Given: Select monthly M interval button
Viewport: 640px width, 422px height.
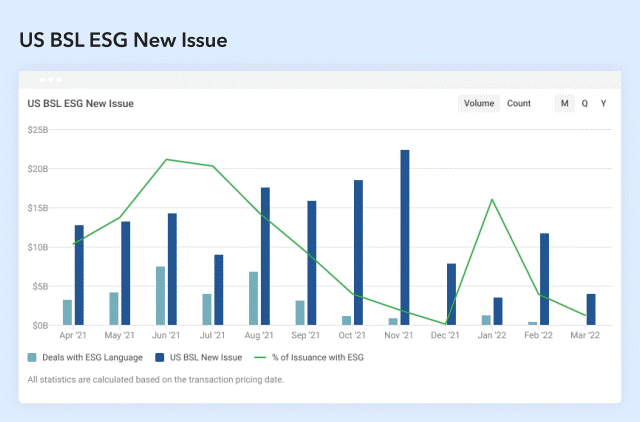Looking at the screenshot, I should pos(564,103).
